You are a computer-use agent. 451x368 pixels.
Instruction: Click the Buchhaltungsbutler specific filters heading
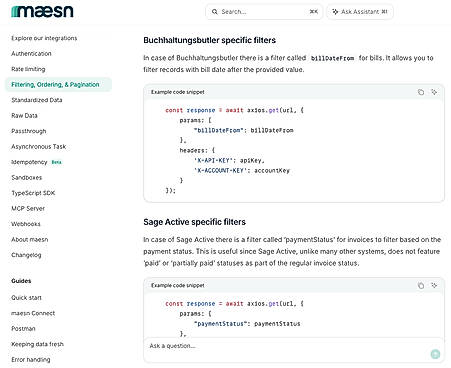(210, 40)
